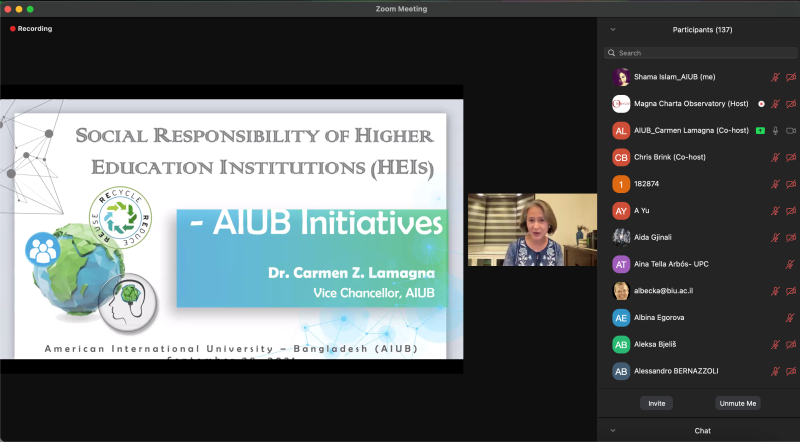Toggle the muted microphone for participant 182874
Viewport: 800px width, 442px height.
(775, 184)
